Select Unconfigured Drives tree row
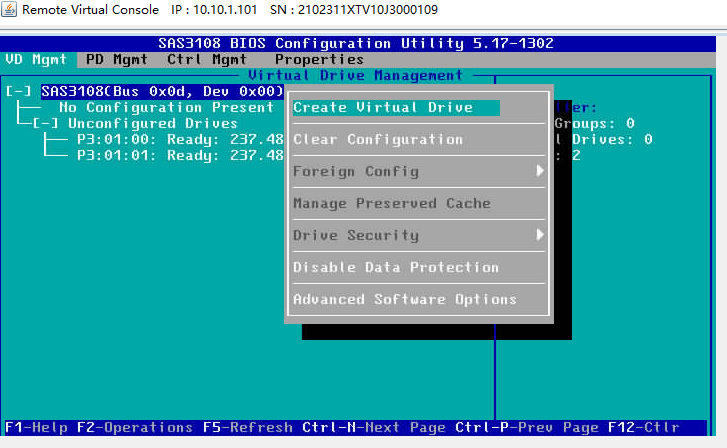Screen dimensions: 727x448 point(153,123)
